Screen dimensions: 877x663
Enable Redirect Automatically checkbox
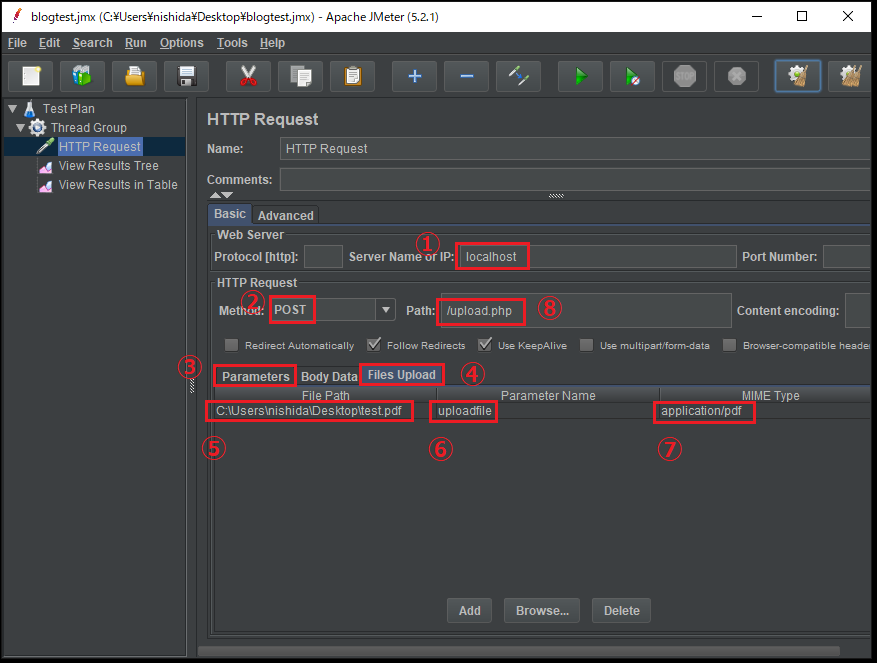[x=232, y=345]
